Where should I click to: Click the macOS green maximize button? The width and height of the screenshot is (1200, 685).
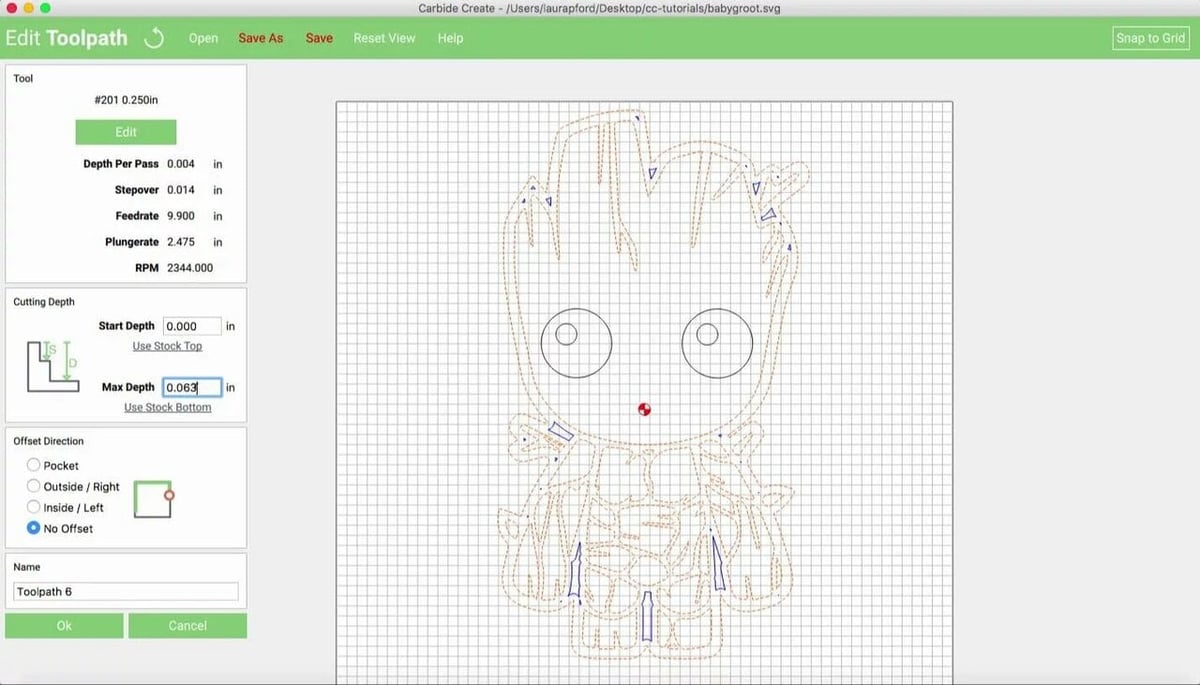click(45, 8)
